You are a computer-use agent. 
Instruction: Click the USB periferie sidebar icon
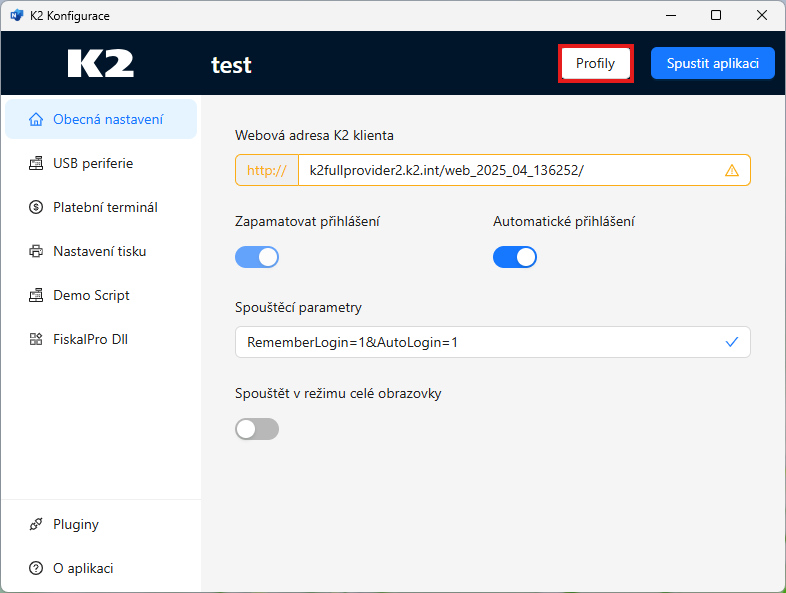click(x=36, y=164)
